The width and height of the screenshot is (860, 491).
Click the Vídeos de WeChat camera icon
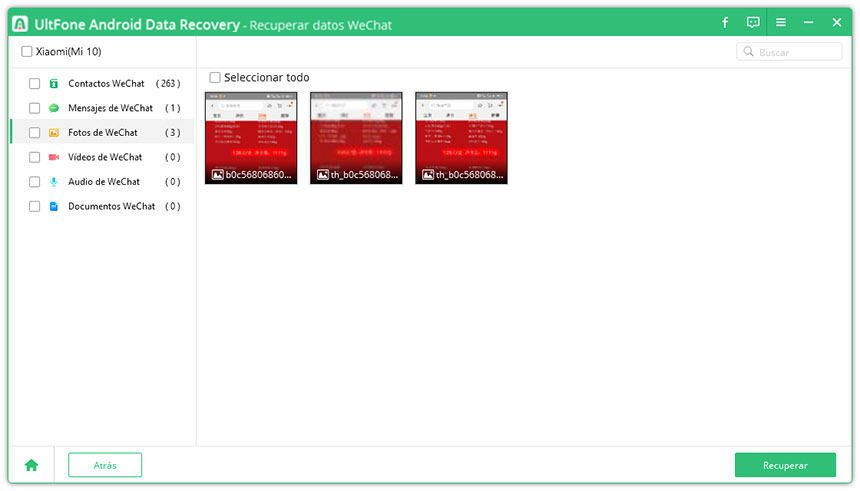54,157
